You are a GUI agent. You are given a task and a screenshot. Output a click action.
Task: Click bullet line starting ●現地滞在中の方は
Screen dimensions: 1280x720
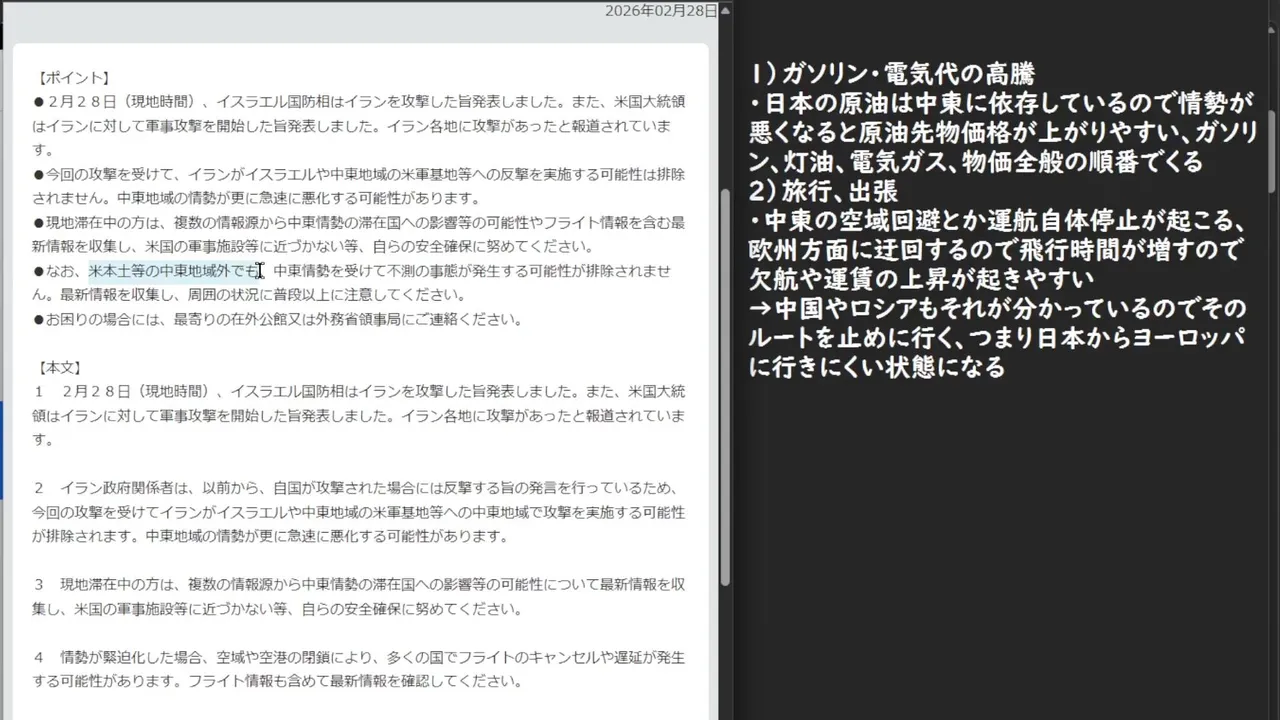click(x=359, y=222)
